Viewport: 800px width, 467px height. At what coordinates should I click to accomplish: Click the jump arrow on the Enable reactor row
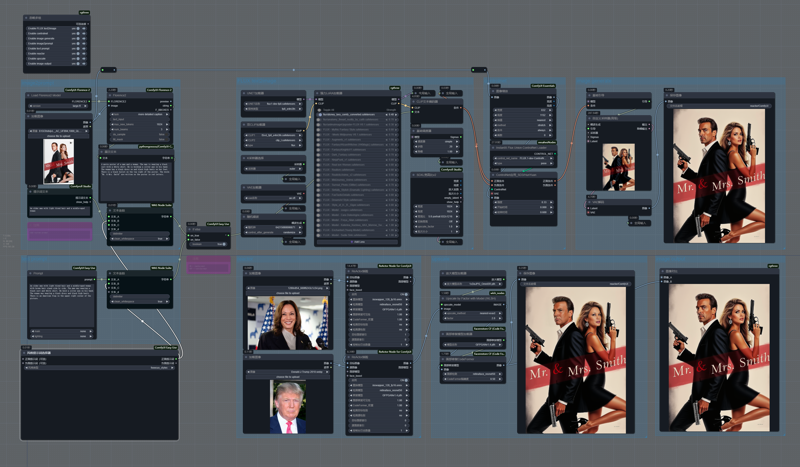pyautogui.click(x=84, y=54)
